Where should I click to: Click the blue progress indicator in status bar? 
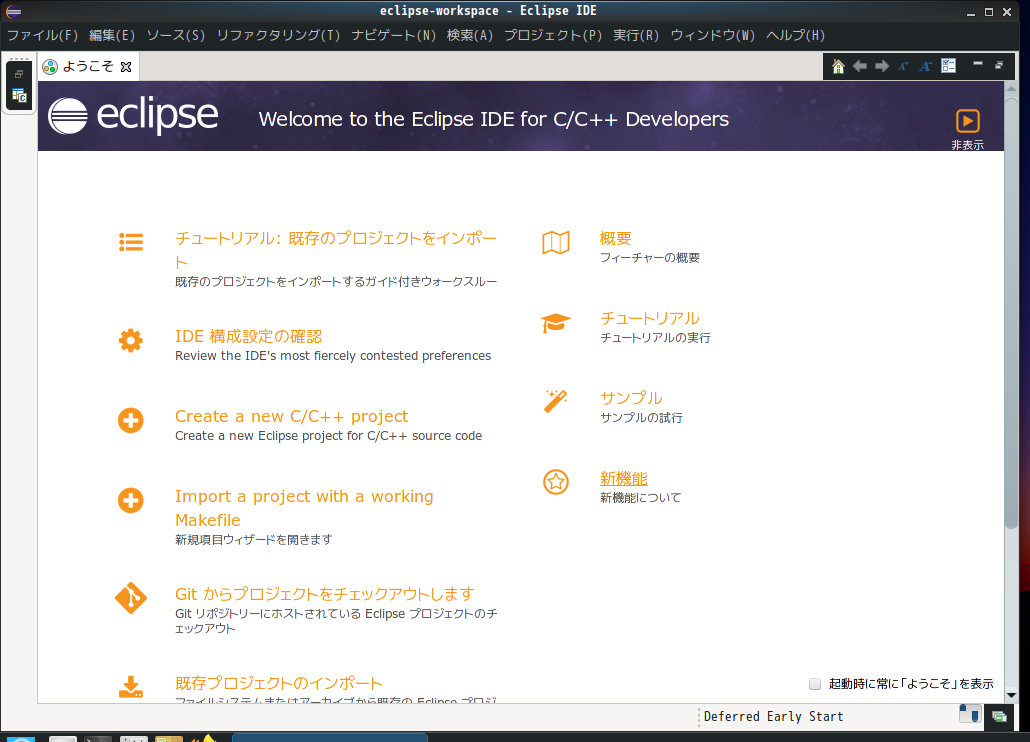coord(970,714)
